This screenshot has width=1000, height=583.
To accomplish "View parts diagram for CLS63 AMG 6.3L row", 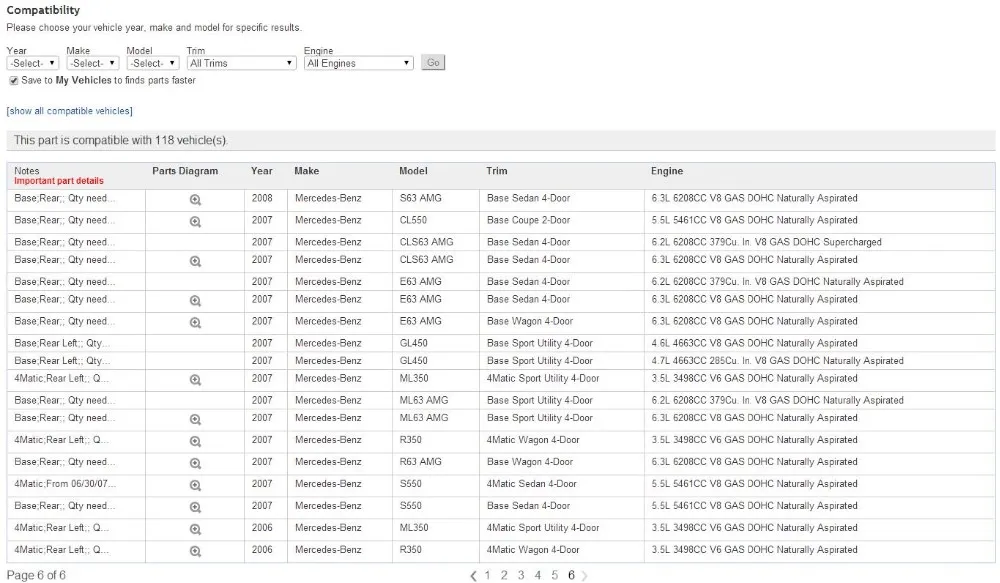I will click(195, 261).
